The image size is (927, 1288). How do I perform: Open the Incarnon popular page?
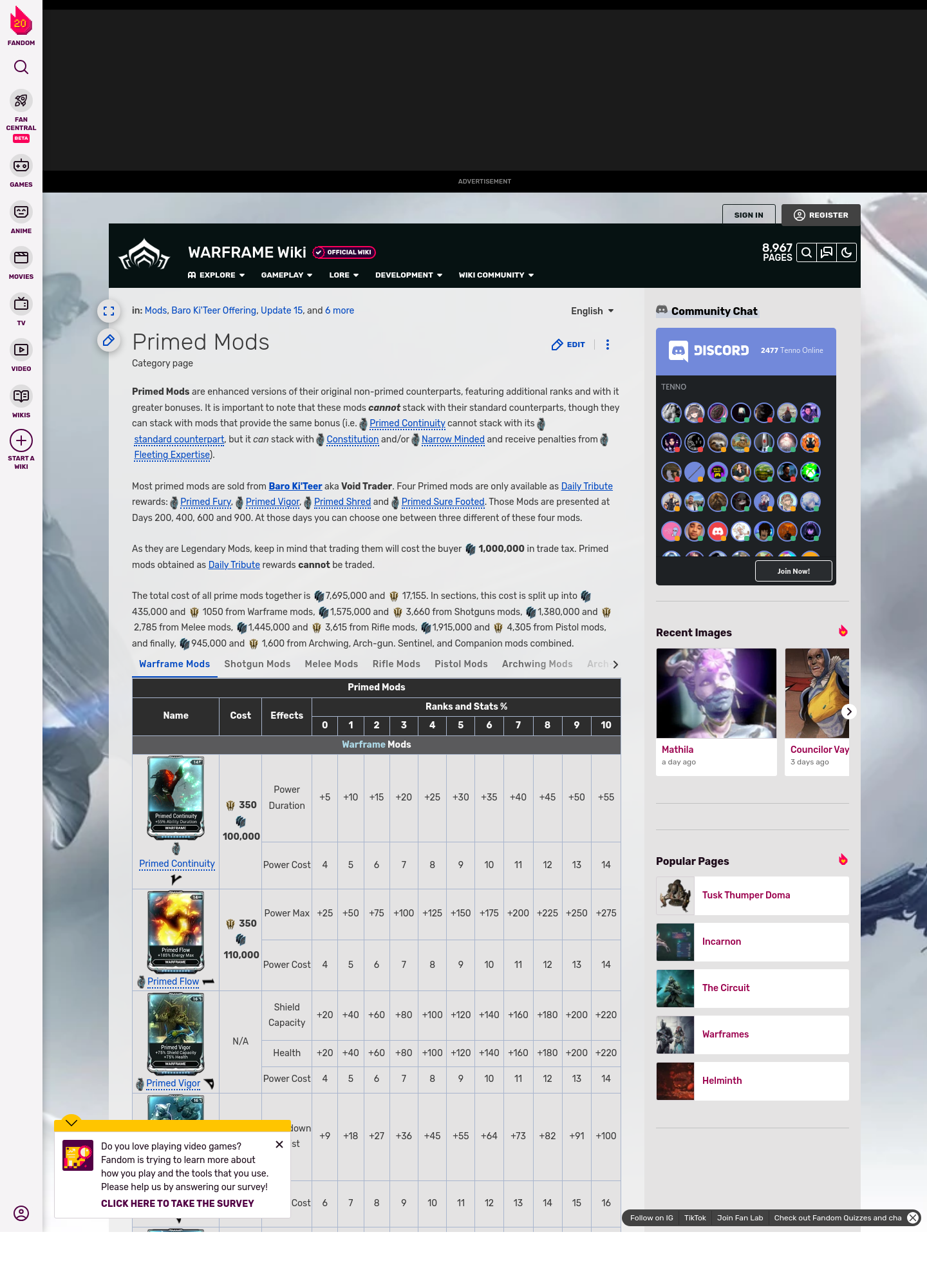[x=753, y=942]
